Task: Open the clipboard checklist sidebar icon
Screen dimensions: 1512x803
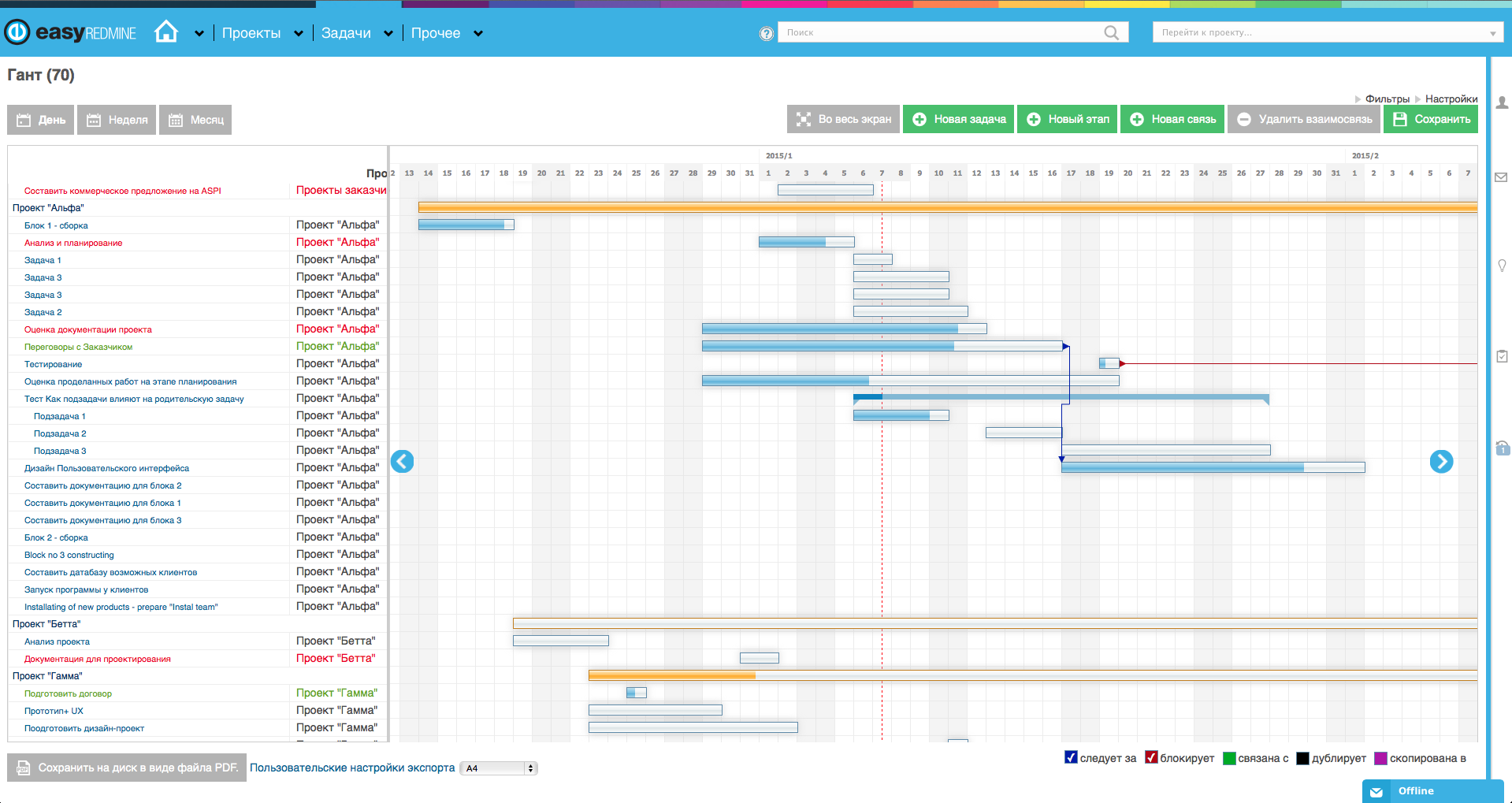Action: tap(1502, 356)
